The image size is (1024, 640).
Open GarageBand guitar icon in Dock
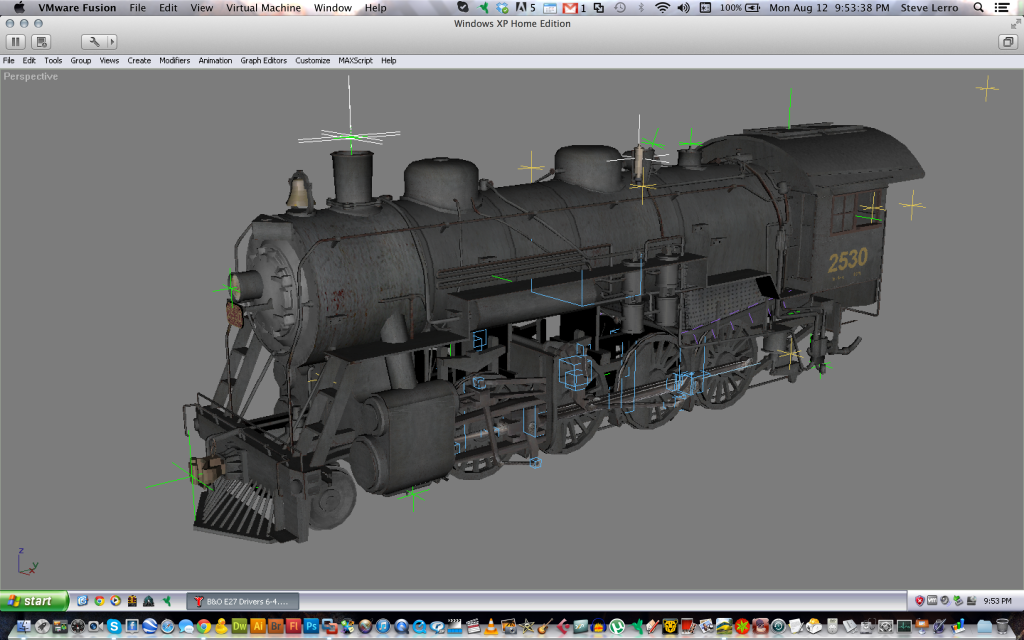pyautogui.click(x=545, y=626)
